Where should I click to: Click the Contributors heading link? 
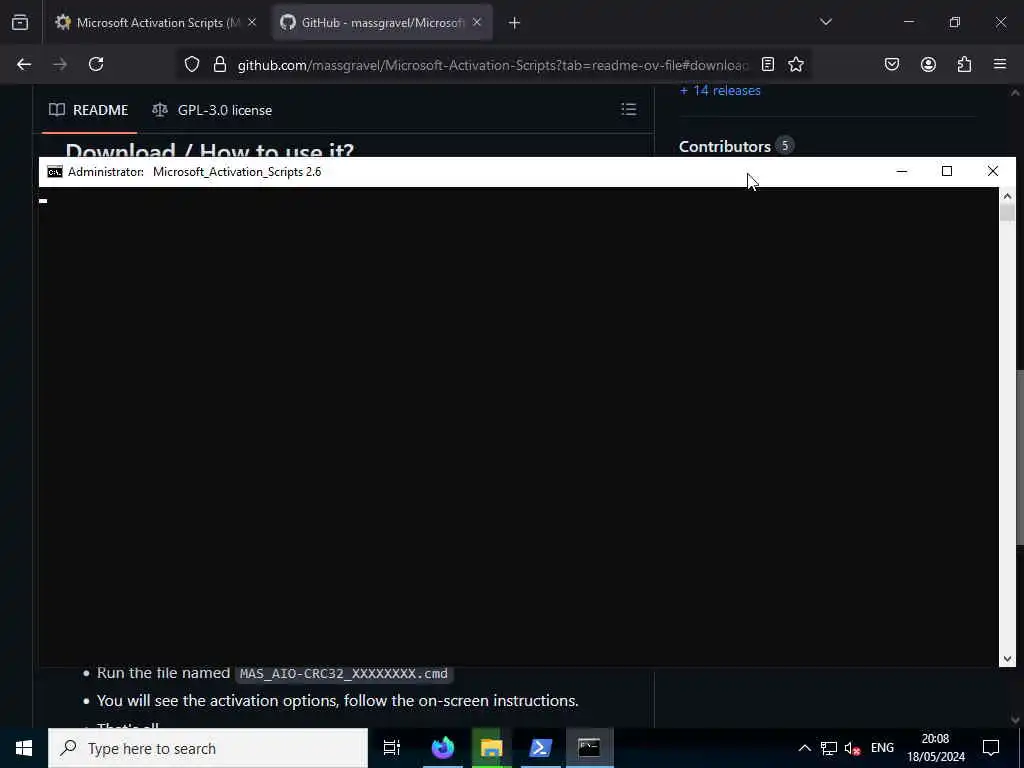[x=725, y=146]
